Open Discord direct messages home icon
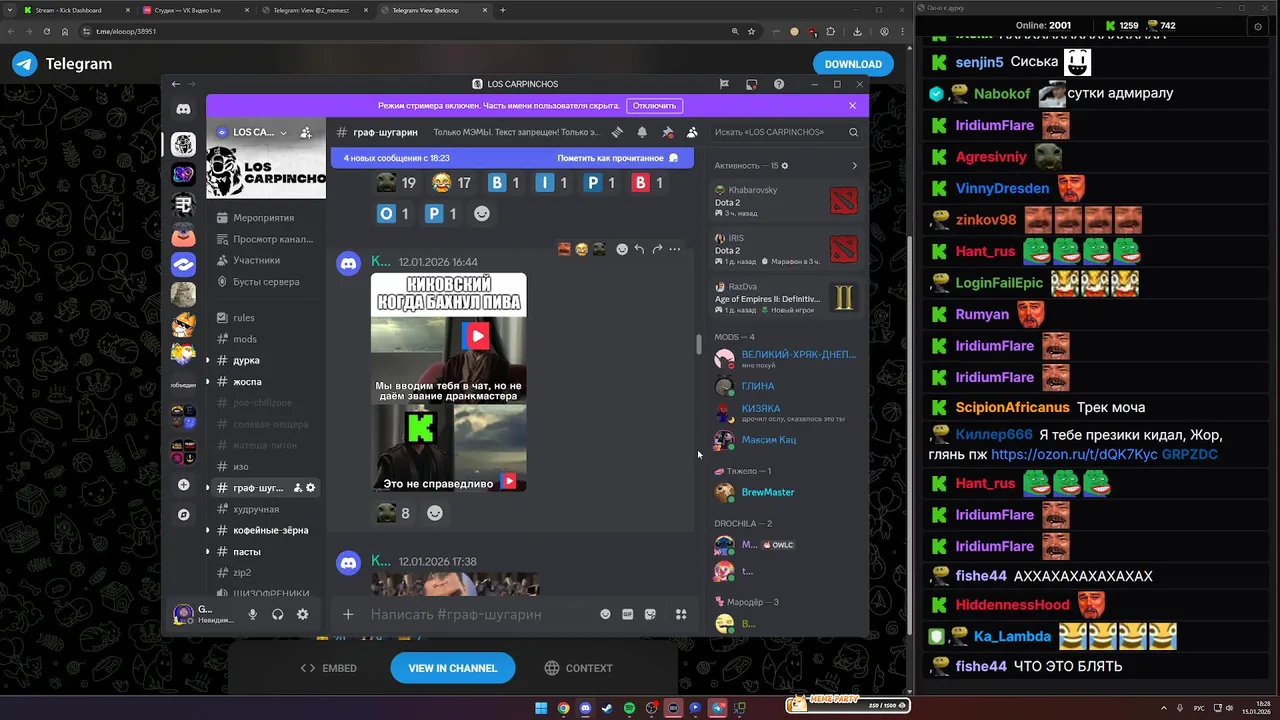This screenshot has height=720, width=1280. coord(183,109)
